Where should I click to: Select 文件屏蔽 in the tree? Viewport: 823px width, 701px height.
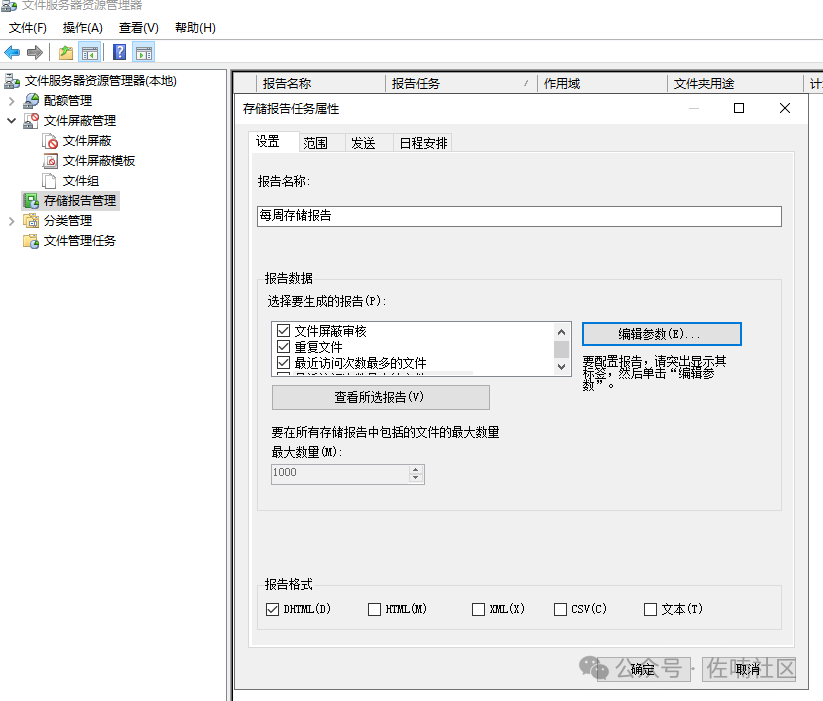pyautogui.click(x=87, y=141)
